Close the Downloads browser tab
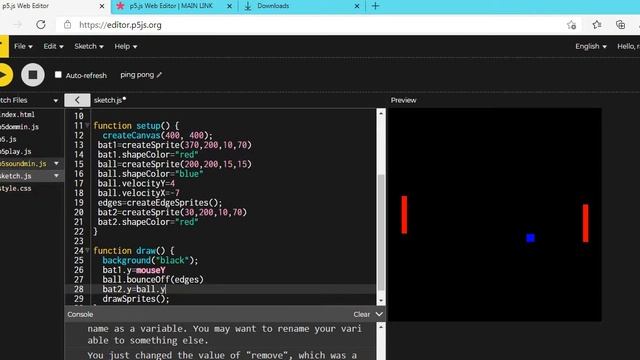The width and height of the screenshot is (640, 360). coord(357,6)
